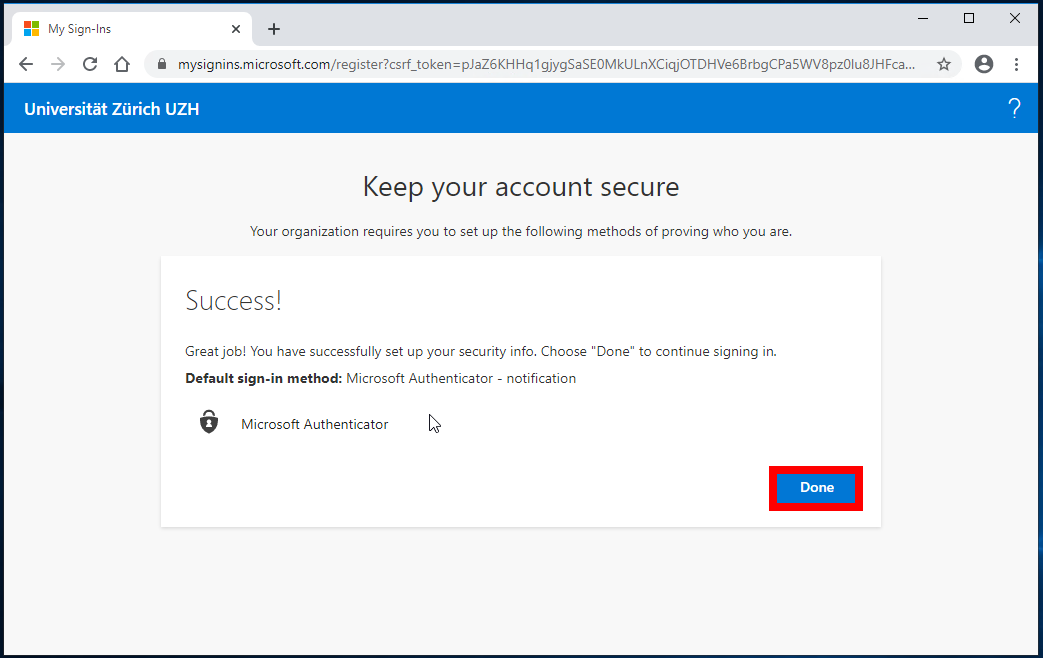Open the browser home page
The image size is (1043, 658).
pyautogui.click(x=122, y=64)
